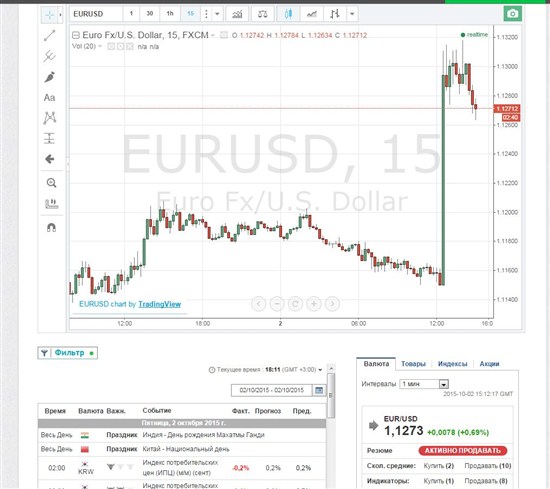Click the camera snapshot button
The image size is (550, 489).
point(512,14)
